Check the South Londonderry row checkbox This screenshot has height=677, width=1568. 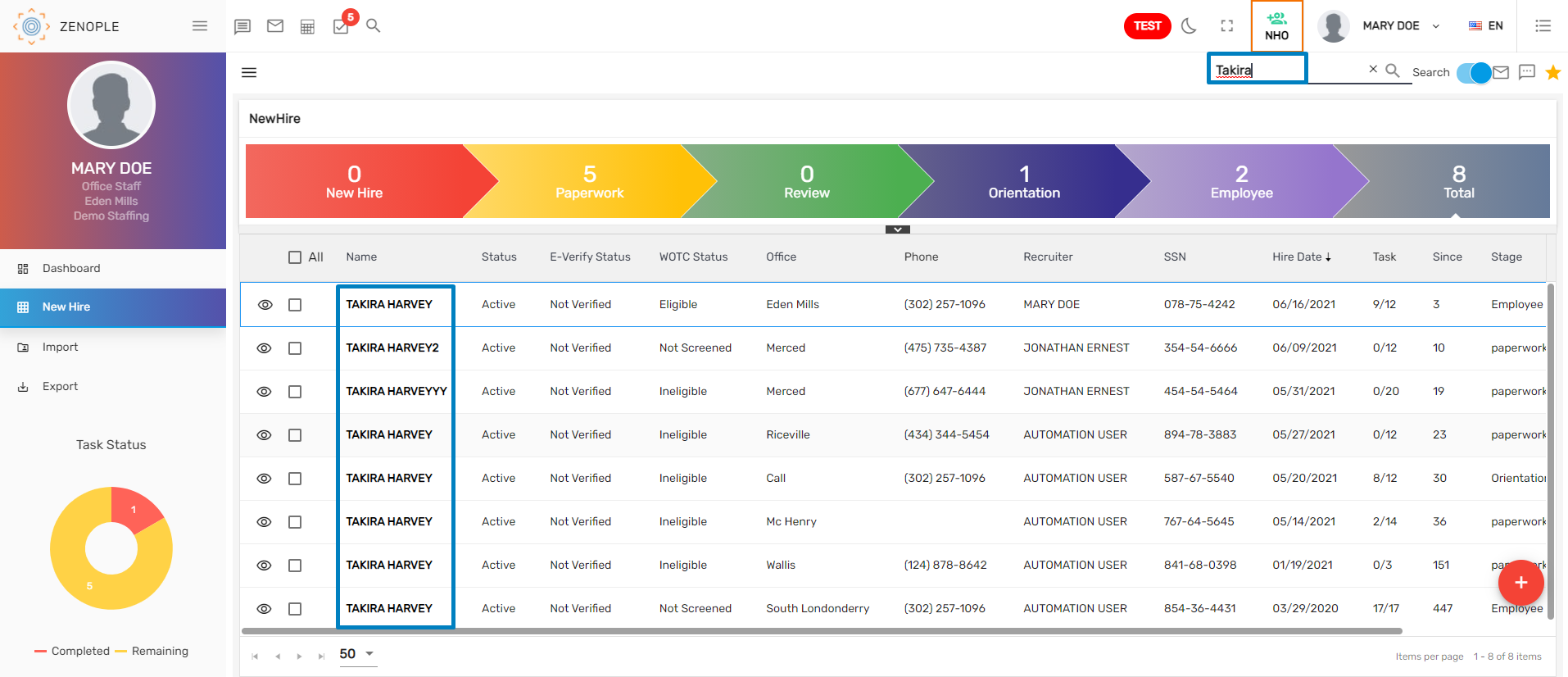pos(295,609)
